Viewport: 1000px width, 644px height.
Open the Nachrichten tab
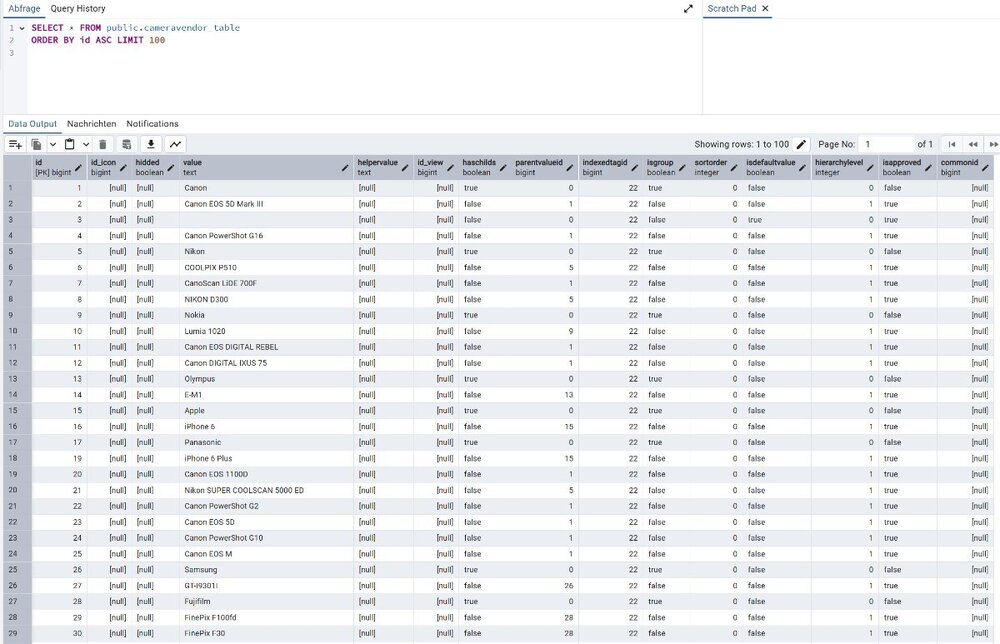coord(91,124)
